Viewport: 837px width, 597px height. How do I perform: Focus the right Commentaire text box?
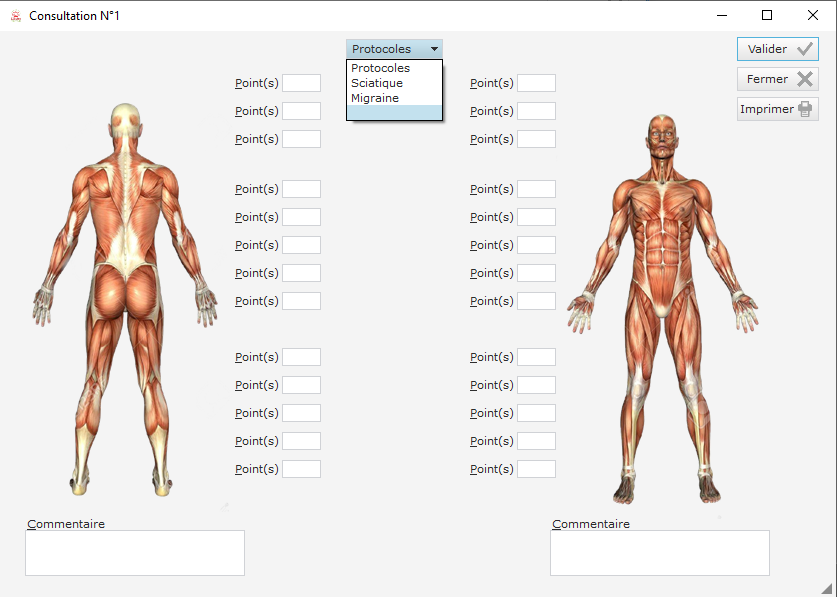[660, 553]
